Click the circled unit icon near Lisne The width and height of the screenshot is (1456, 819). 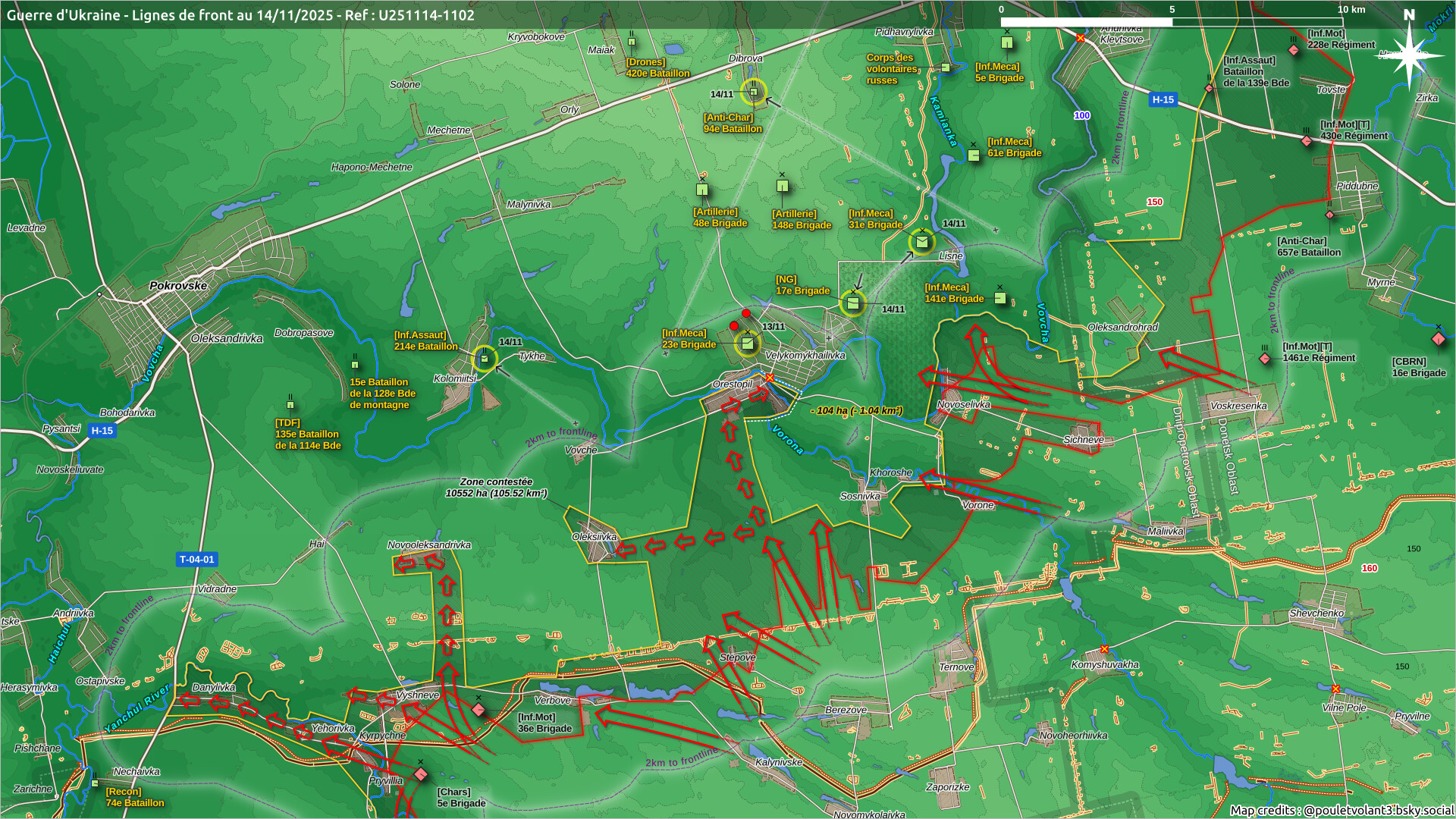click(921, 242)
